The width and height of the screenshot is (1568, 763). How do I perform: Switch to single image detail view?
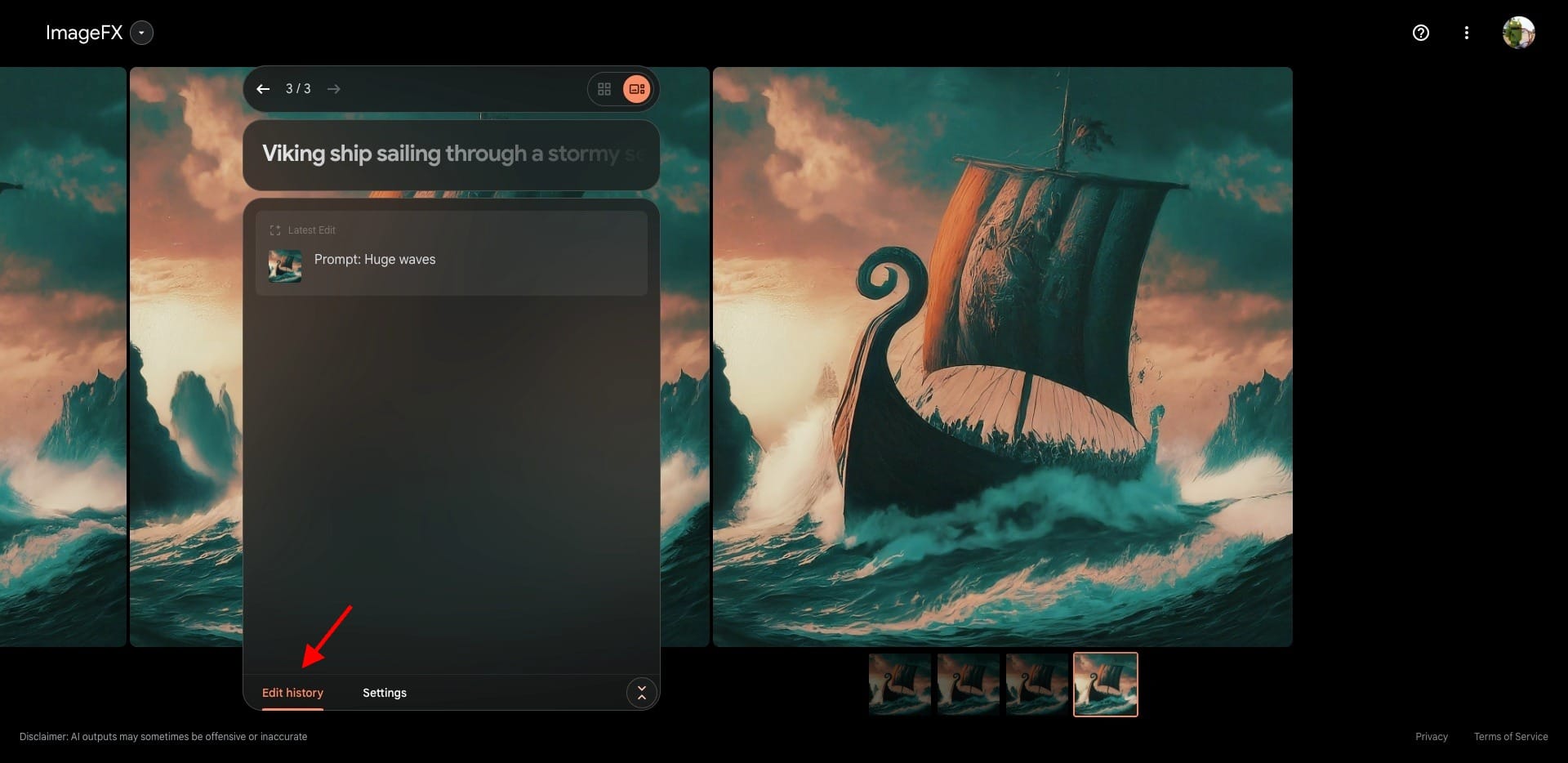click(x=637, y=89)
